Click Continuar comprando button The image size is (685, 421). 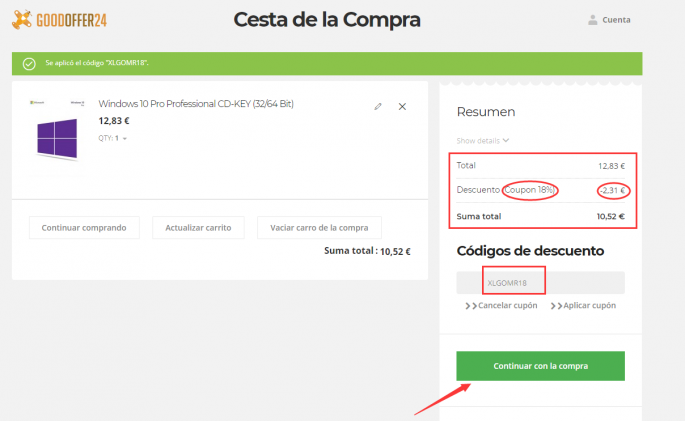(84, 228)
